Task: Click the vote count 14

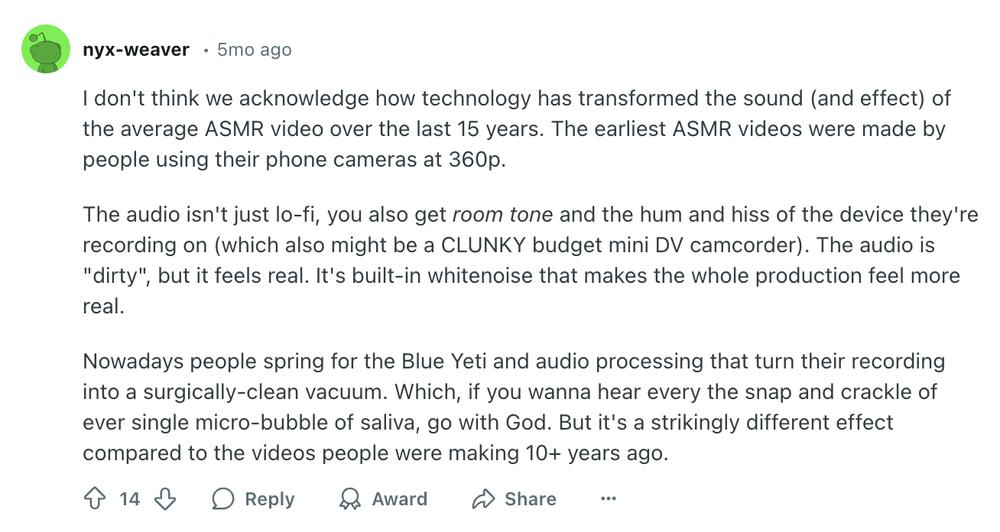Action: [129, 499]
